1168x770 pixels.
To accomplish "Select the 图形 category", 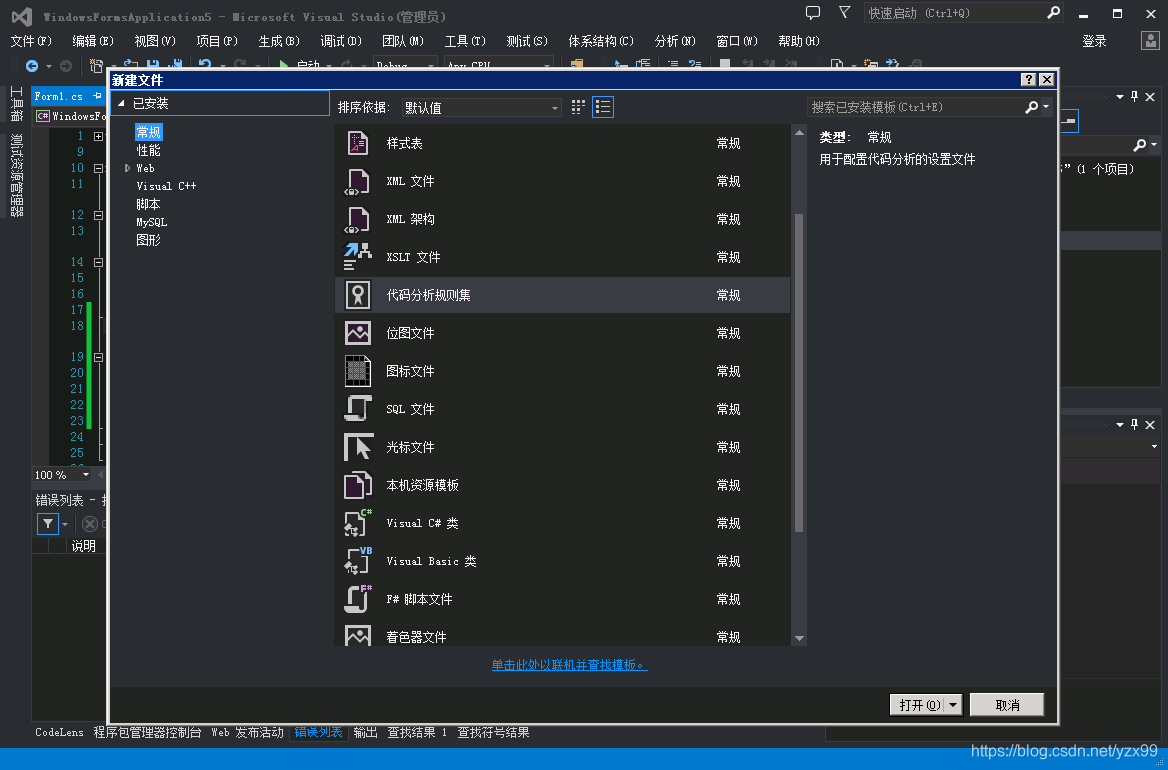I will (148, 240).
